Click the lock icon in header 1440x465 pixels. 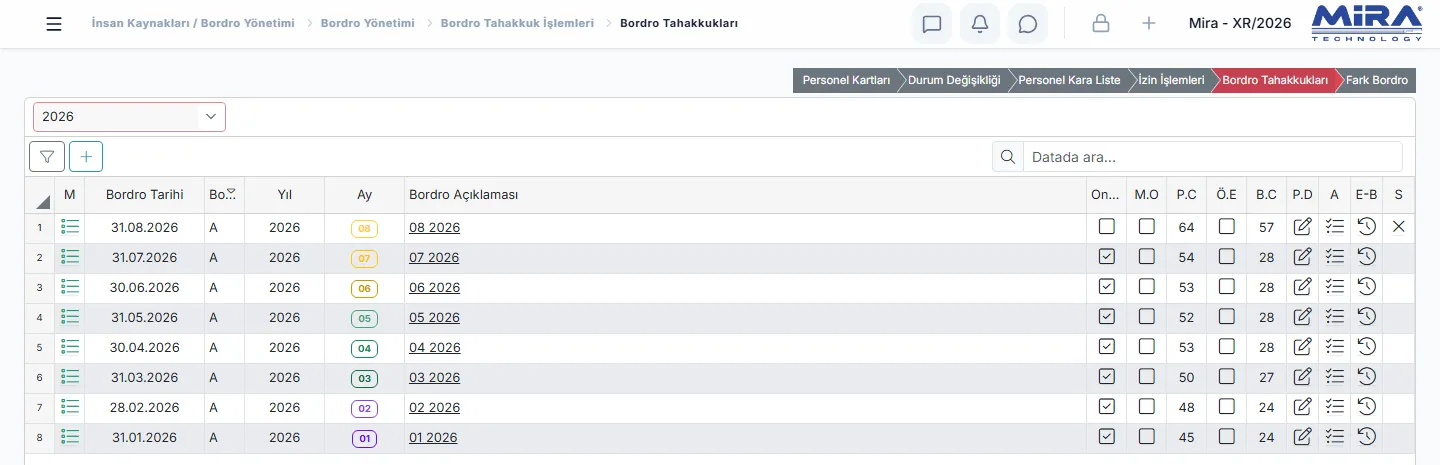(x=1101, y=23)
